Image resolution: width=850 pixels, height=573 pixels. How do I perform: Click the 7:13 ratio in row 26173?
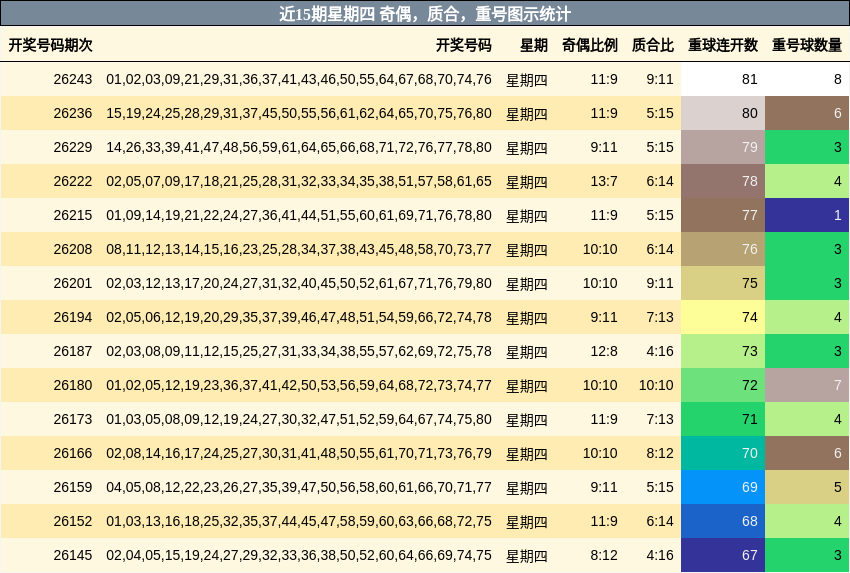coord(660,420)
